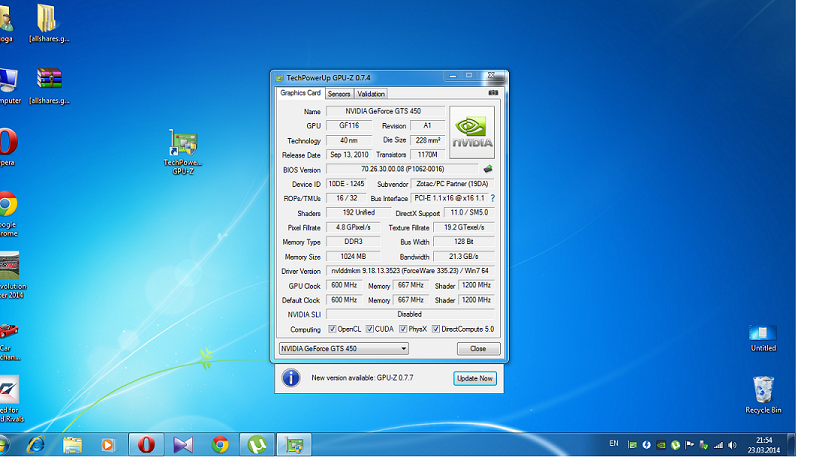This screenshot has height=457, width=813.
Task: Click the EN language indicator
Action: (614, 444)
